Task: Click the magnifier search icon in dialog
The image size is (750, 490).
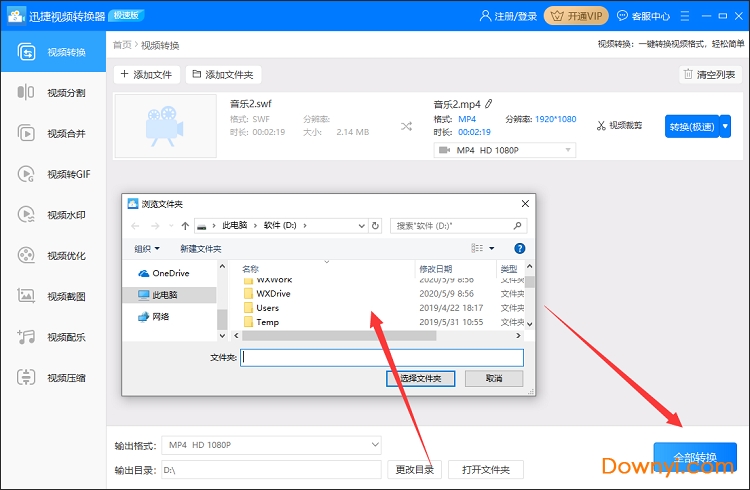Action: 518,225
